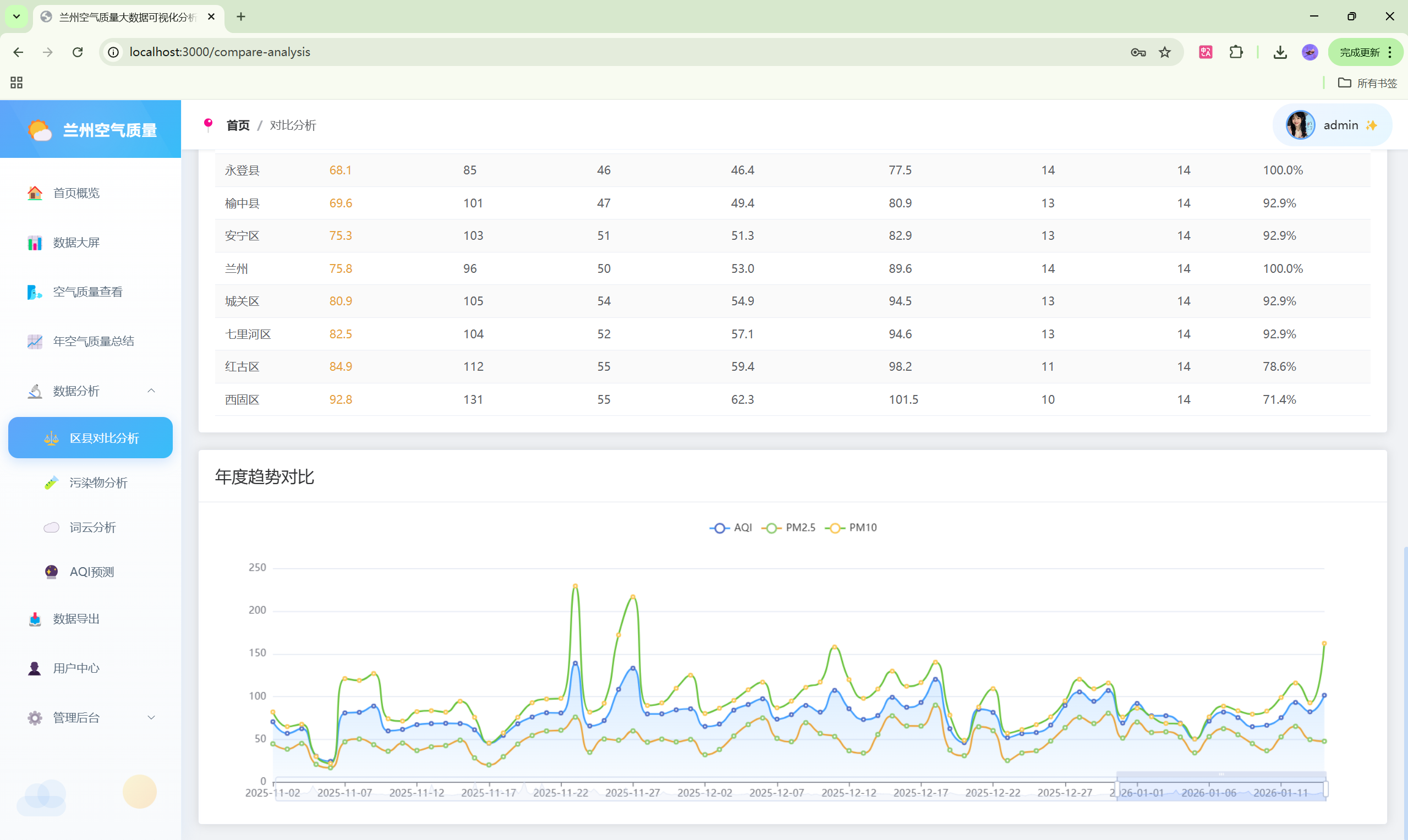1408x840 pixels.
Task: Click the 空气质量查看 sidebar icon
Action: coord(35,292)
